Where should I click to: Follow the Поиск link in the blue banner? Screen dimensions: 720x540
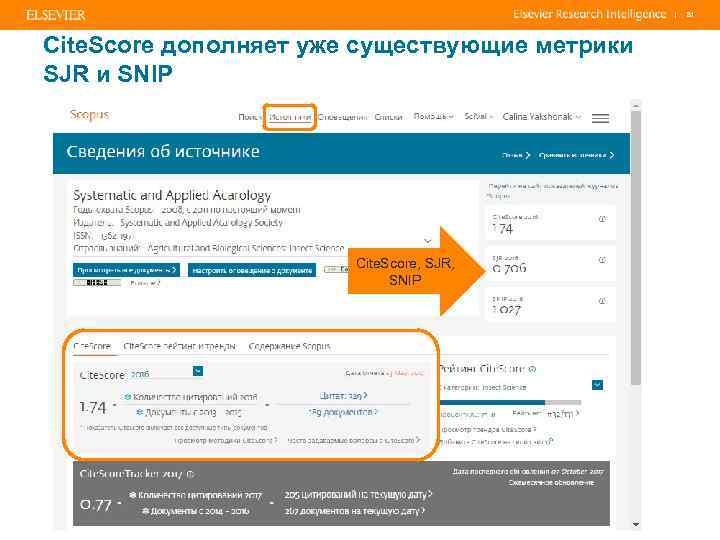516,155
